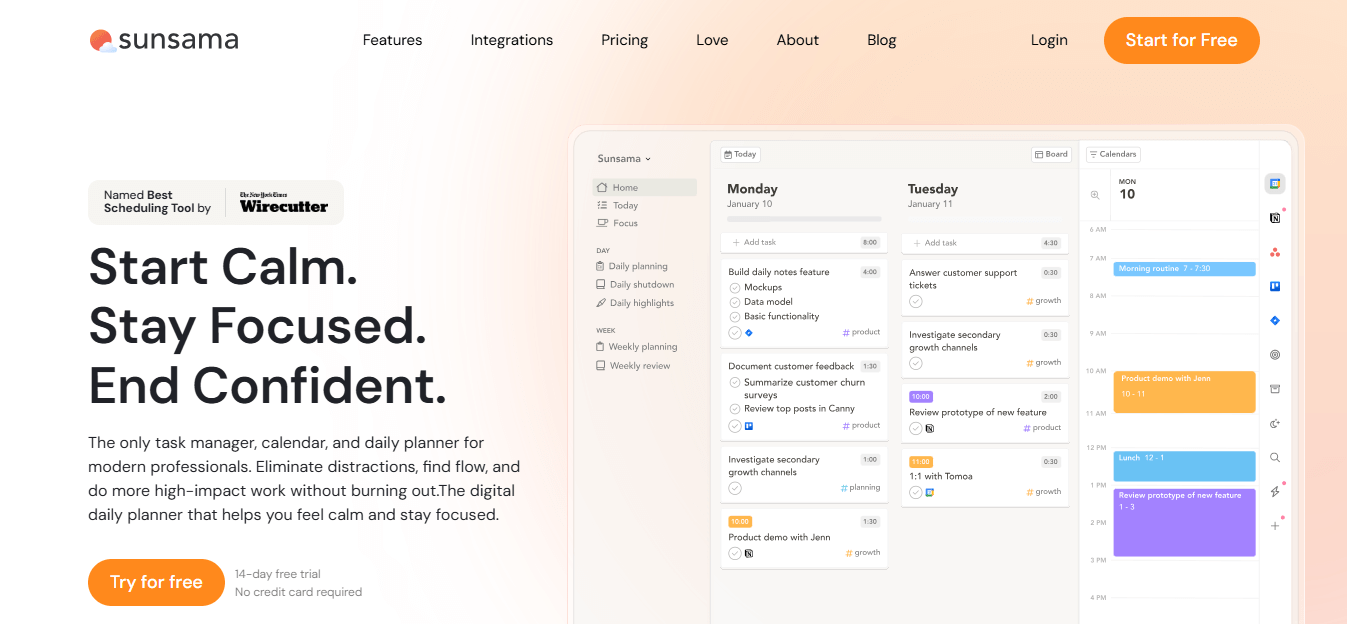Expand the Sunsama workspace dropdown
Image resolution: width=1347 pixels, height=624 pixels.
(x=624, y=158)
